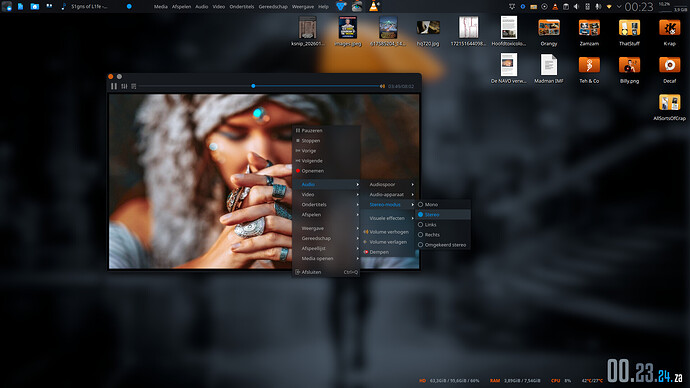This screenshot has width=690, height=388.
Task: Open the top-bar Weergave menu
Action: click(x=303, y=7)
